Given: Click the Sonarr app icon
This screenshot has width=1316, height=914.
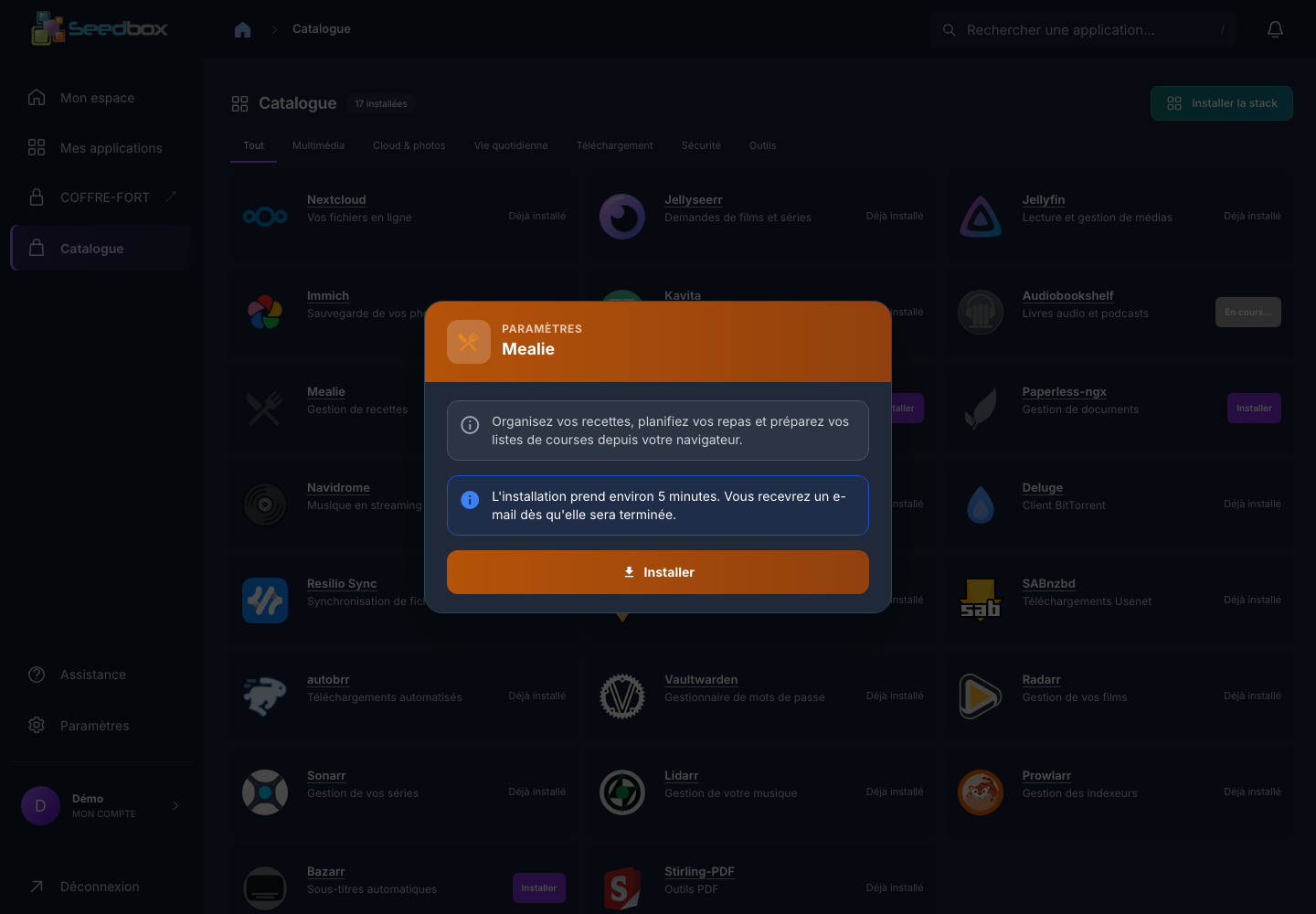Looking at the screenshot, I should tap(265, 792).
